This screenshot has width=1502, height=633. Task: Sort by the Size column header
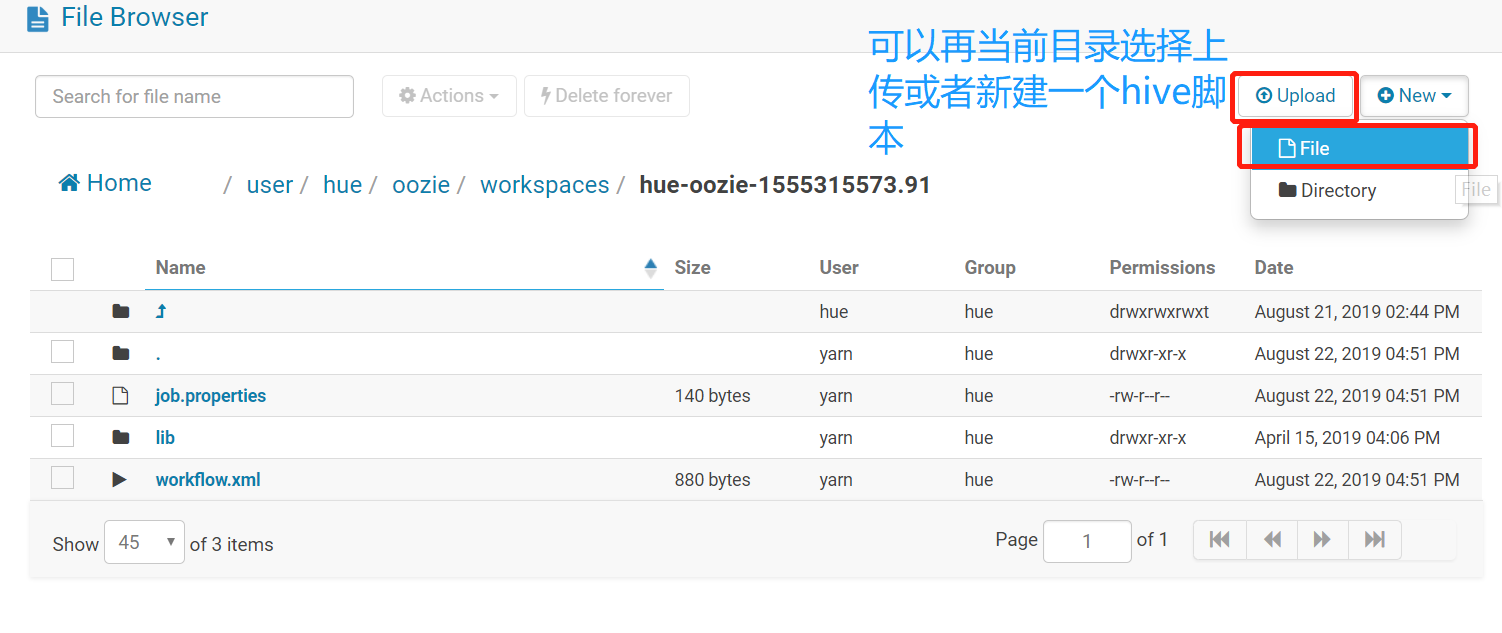(692, 268)
